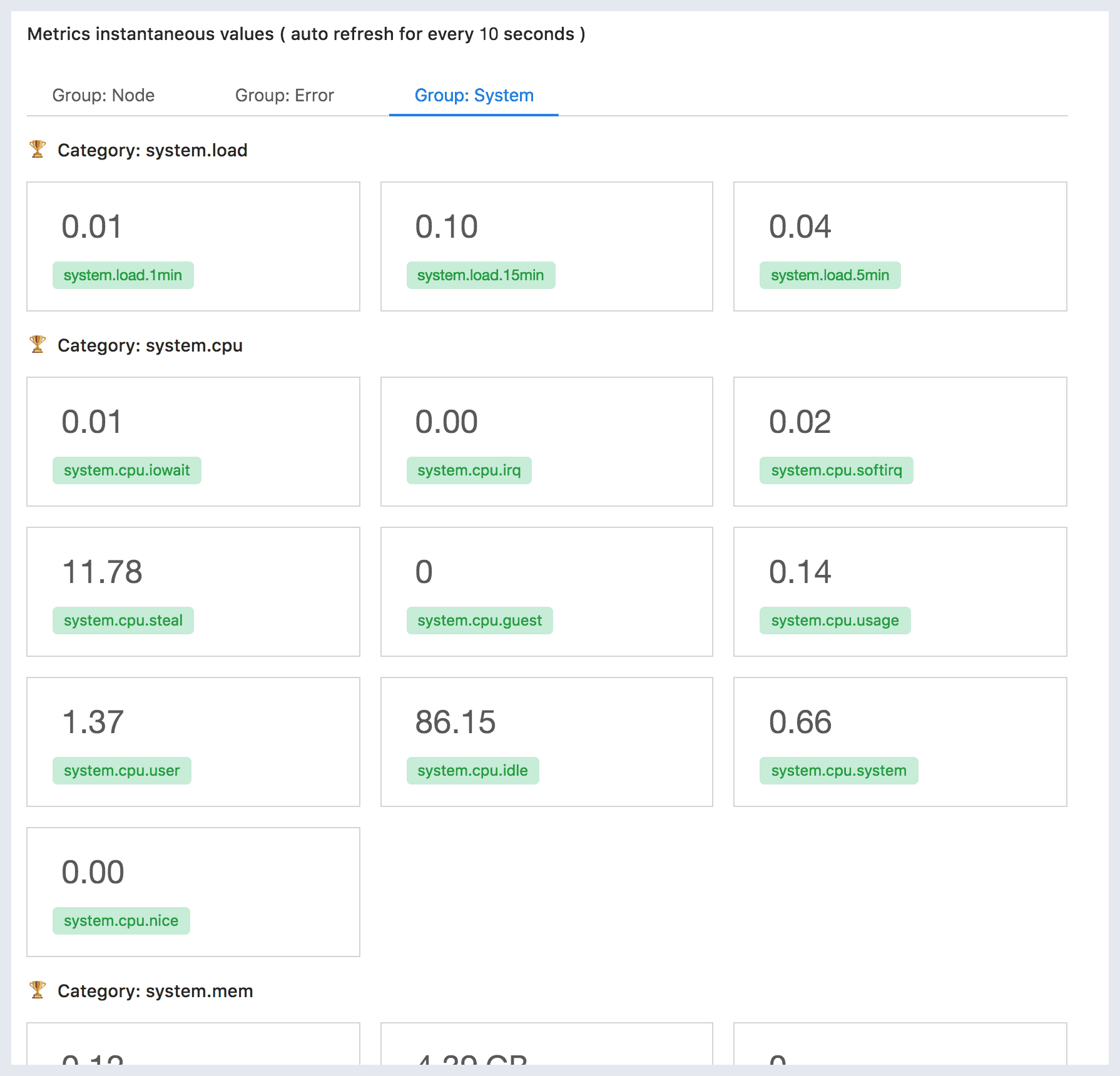Select the system.cpu.irq tag

coord(469,470)
